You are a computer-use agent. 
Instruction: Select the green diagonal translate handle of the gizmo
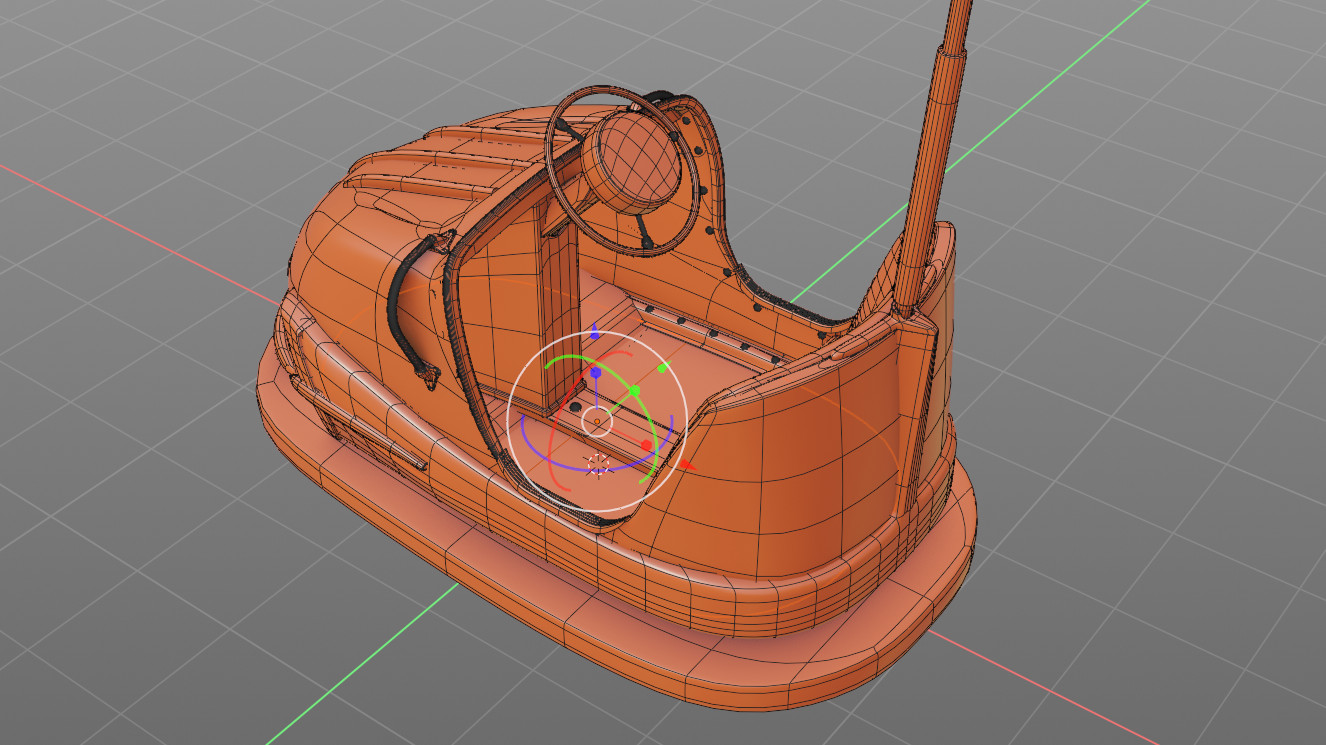[x=635, y=389]
